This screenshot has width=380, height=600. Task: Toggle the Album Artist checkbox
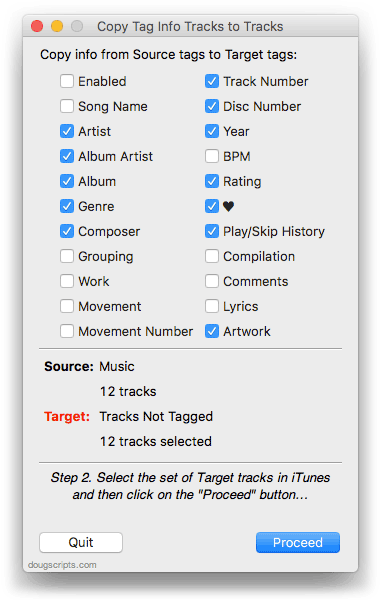point(67,156)
